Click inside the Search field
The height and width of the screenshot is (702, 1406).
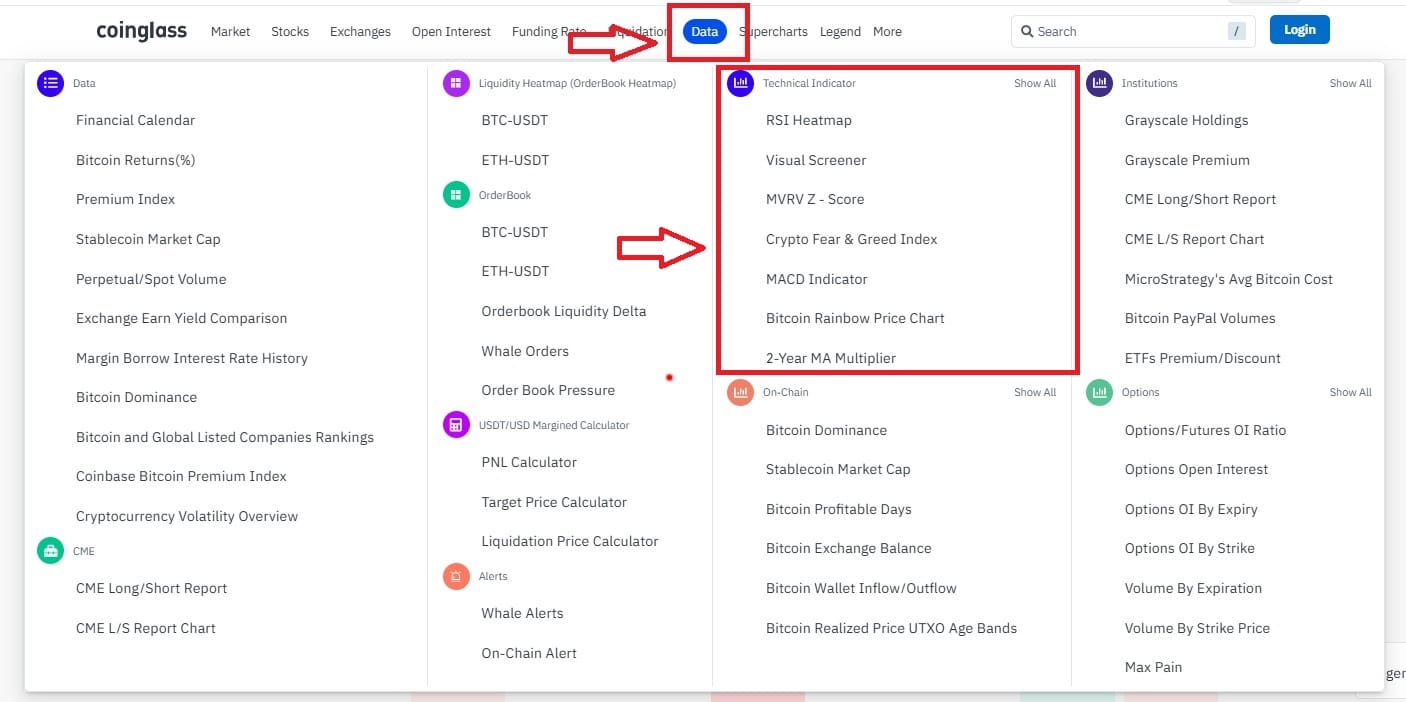[x=1132, y=31]
